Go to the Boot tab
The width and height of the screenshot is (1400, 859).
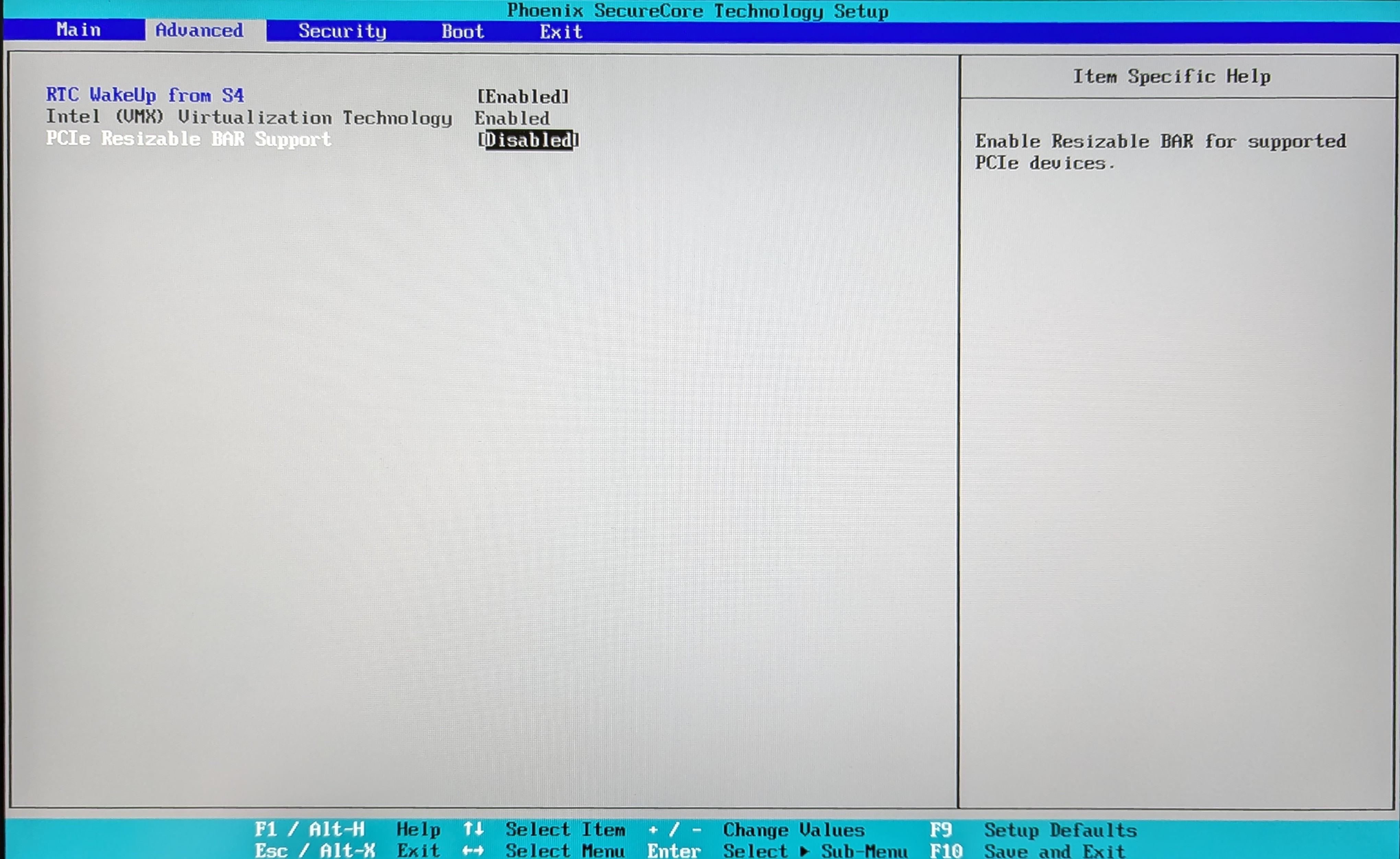pos(463,32)
